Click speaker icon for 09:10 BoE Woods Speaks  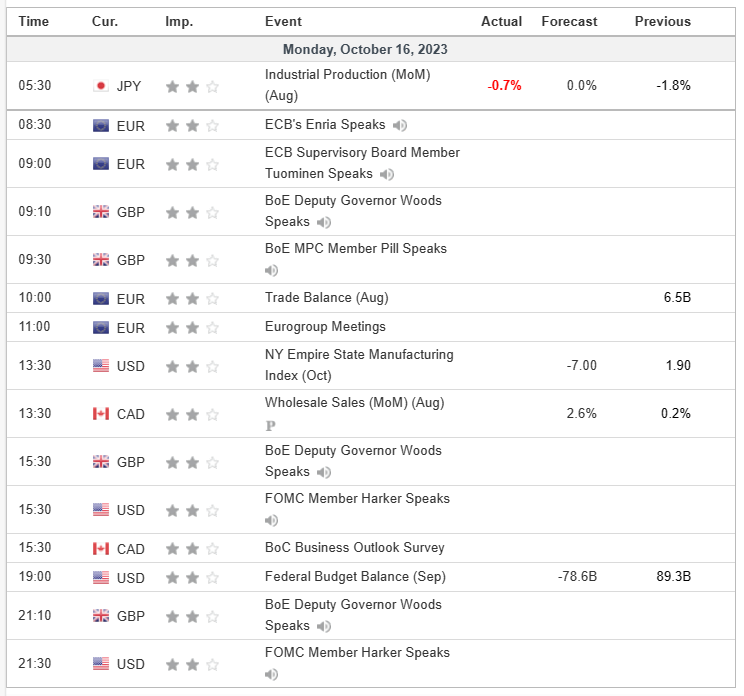pos(324,222)
